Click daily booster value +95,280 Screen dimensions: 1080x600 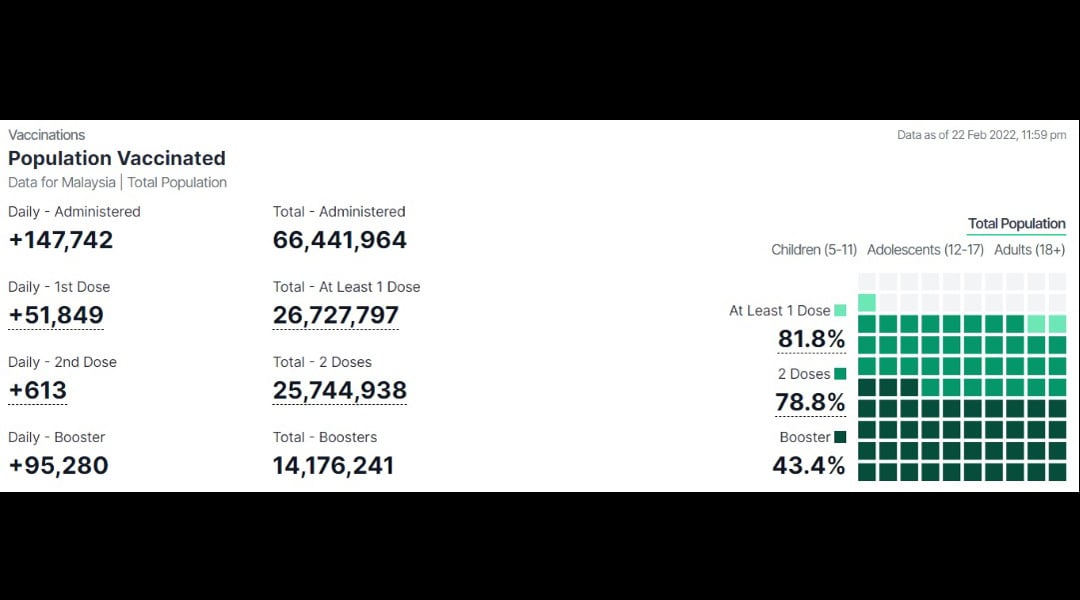pyautogui.click(x=59, y=466)
